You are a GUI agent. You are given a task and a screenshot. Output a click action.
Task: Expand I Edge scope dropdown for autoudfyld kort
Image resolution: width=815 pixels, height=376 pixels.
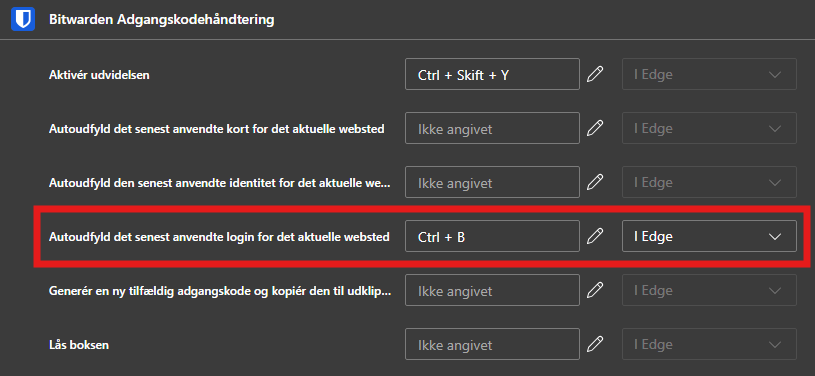tap(709, 128)
